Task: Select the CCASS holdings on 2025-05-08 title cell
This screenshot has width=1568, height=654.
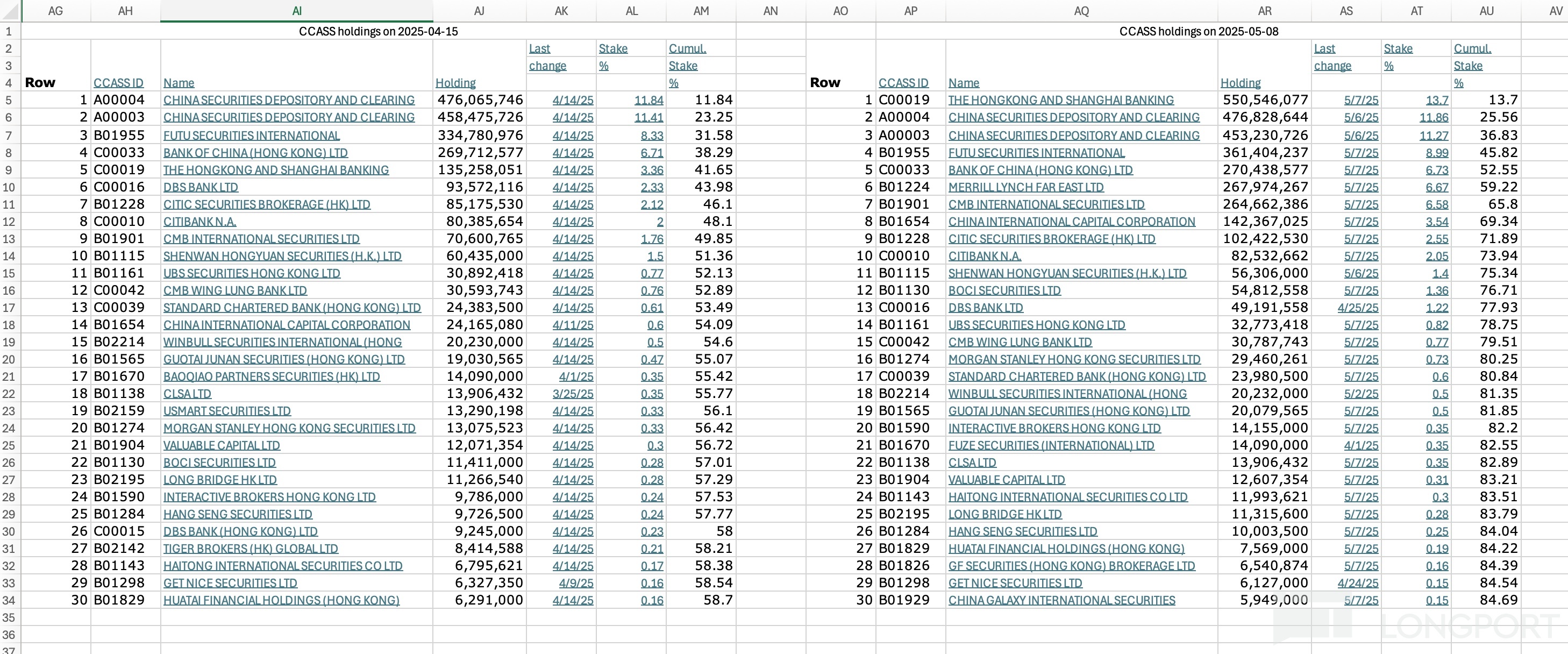Action: pyautogui.click(x=1198, y=31)
